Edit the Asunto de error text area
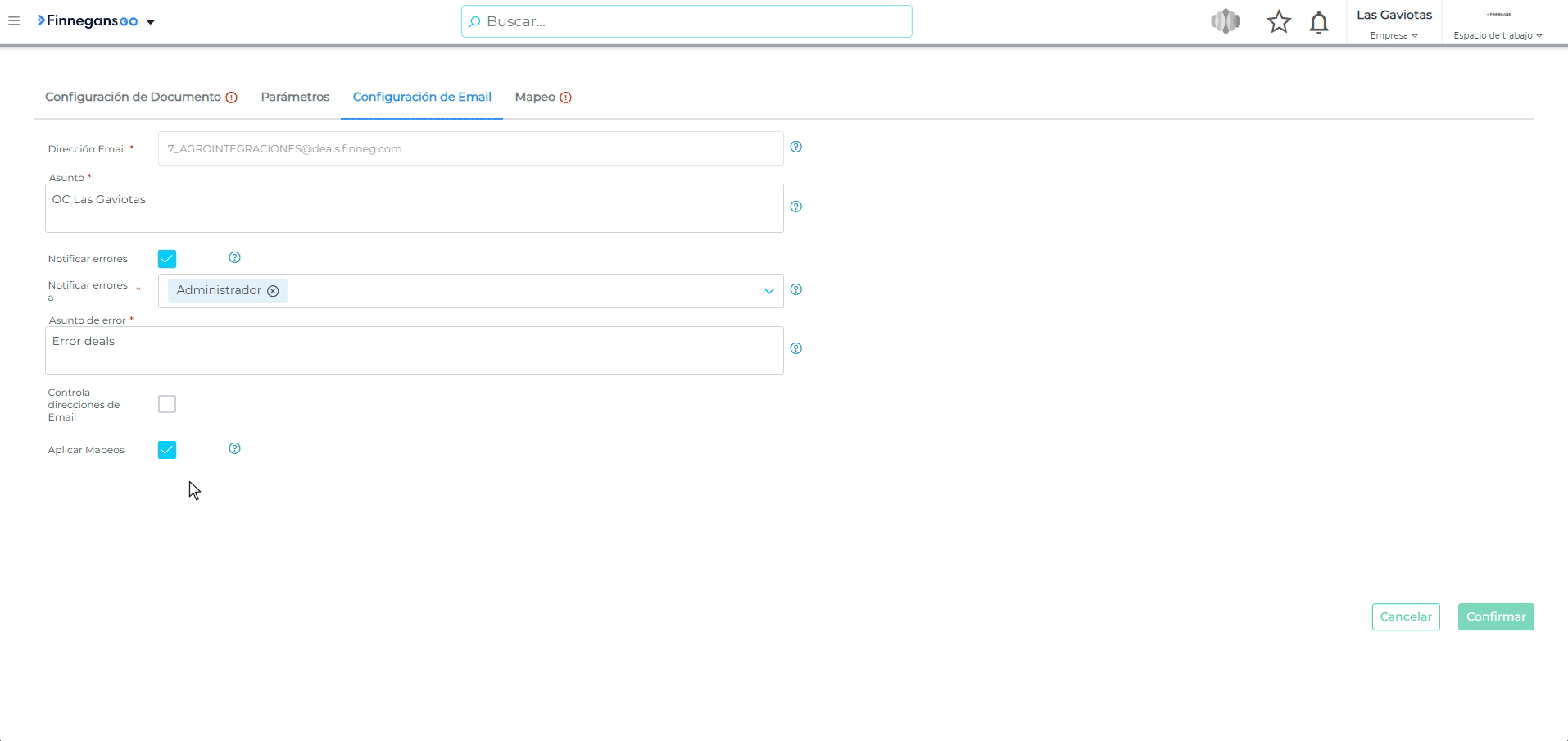This screenshot has height=741, width=1568. pos(415,350)
